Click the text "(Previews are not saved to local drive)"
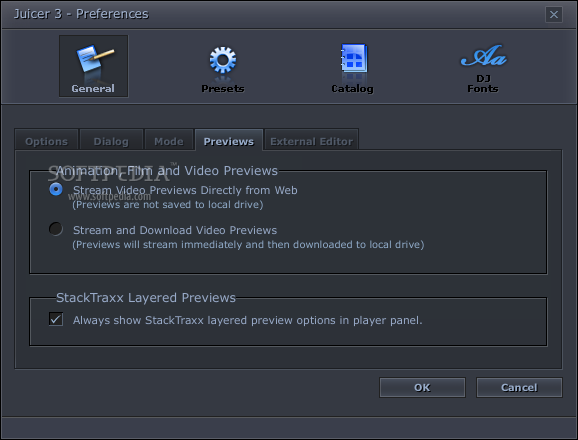The image size is (578, 440). 168,205
